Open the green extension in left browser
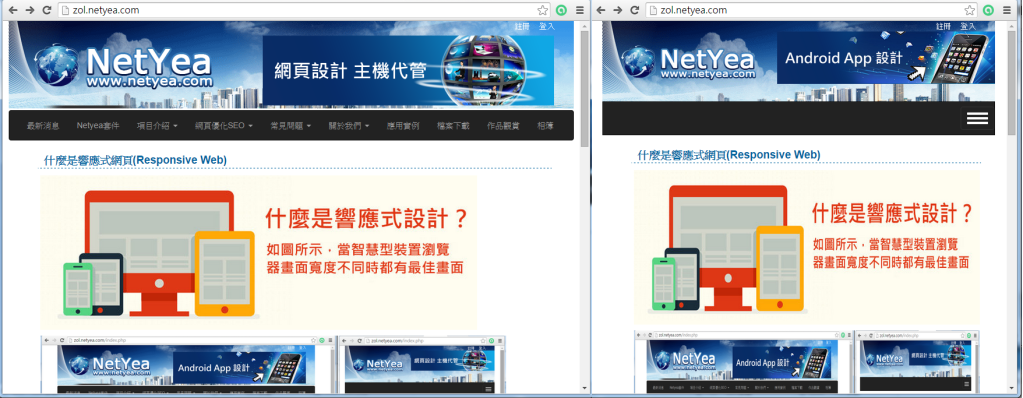This screenshot has width=1023, height=398. coord(561,10)
